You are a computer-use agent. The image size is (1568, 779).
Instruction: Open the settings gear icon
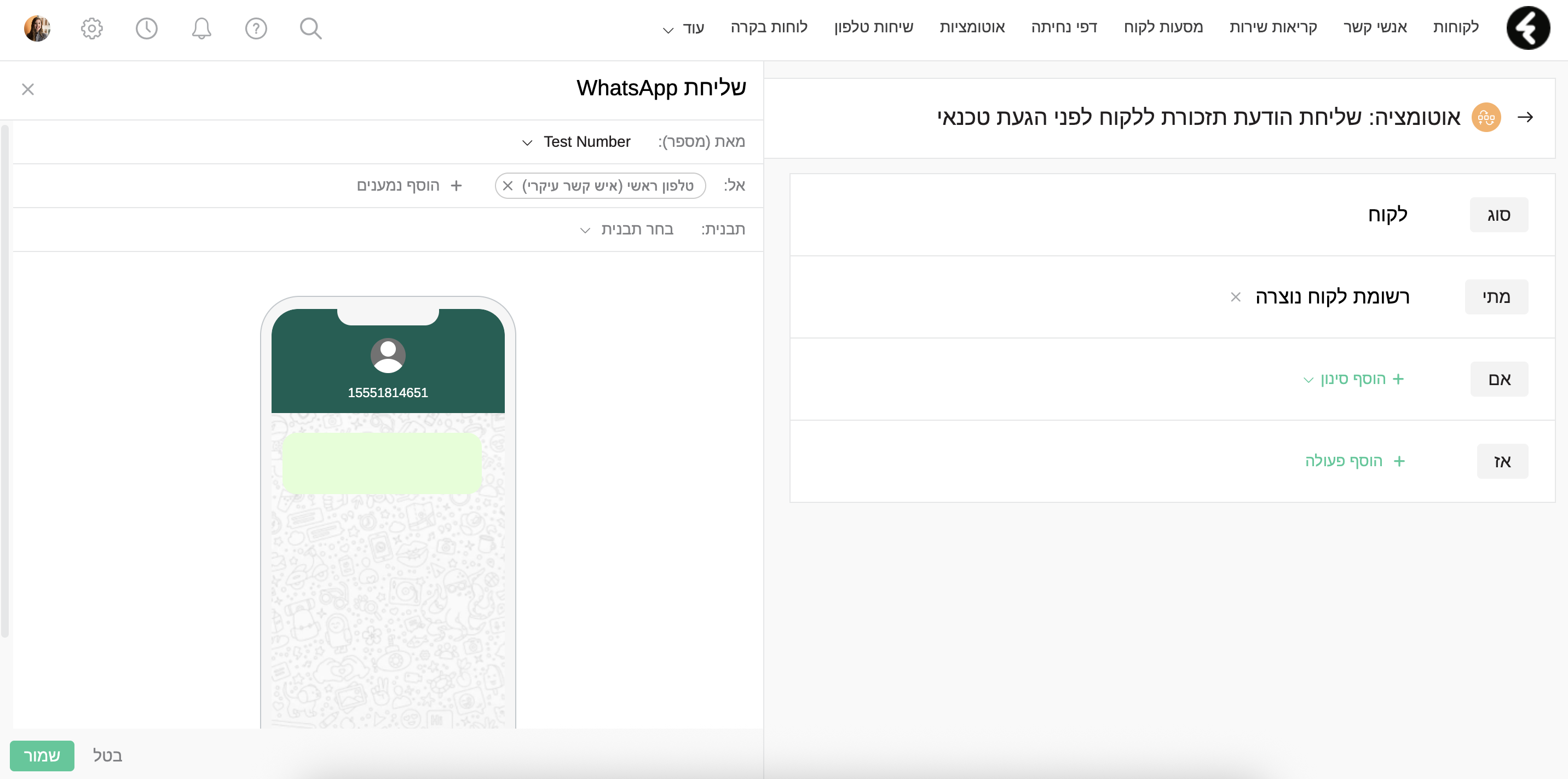[92, 28]
